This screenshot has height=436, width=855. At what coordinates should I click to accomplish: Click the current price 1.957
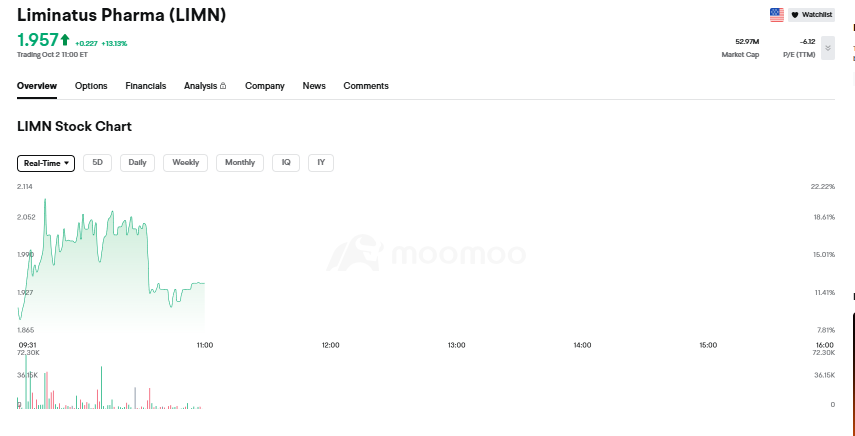pyautogui.click(x=37, y=40)
